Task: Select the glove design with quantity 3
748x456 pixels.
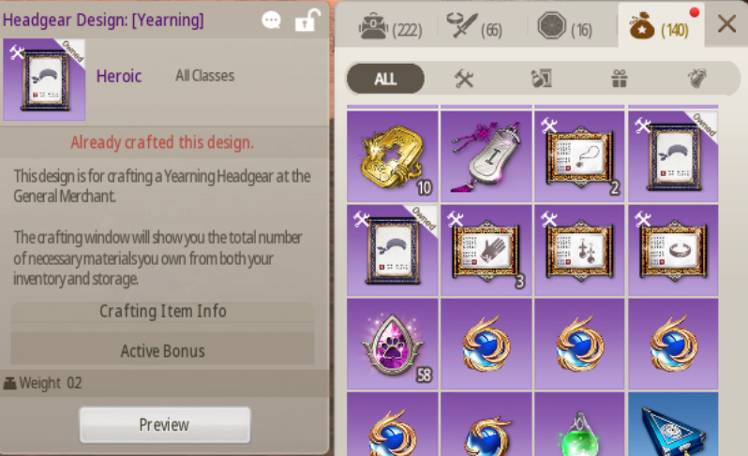Action: [486, 250]
